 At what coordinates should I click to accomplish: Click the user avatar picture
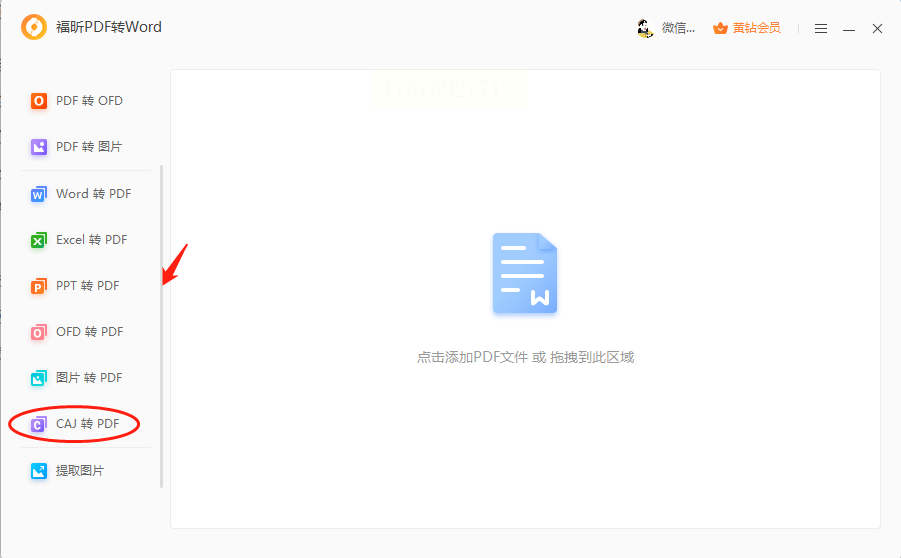645,28
